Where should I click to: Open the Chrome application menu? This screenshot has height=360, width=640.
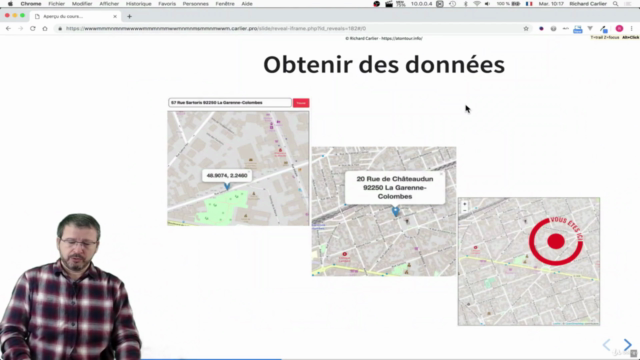coord(31,4)
